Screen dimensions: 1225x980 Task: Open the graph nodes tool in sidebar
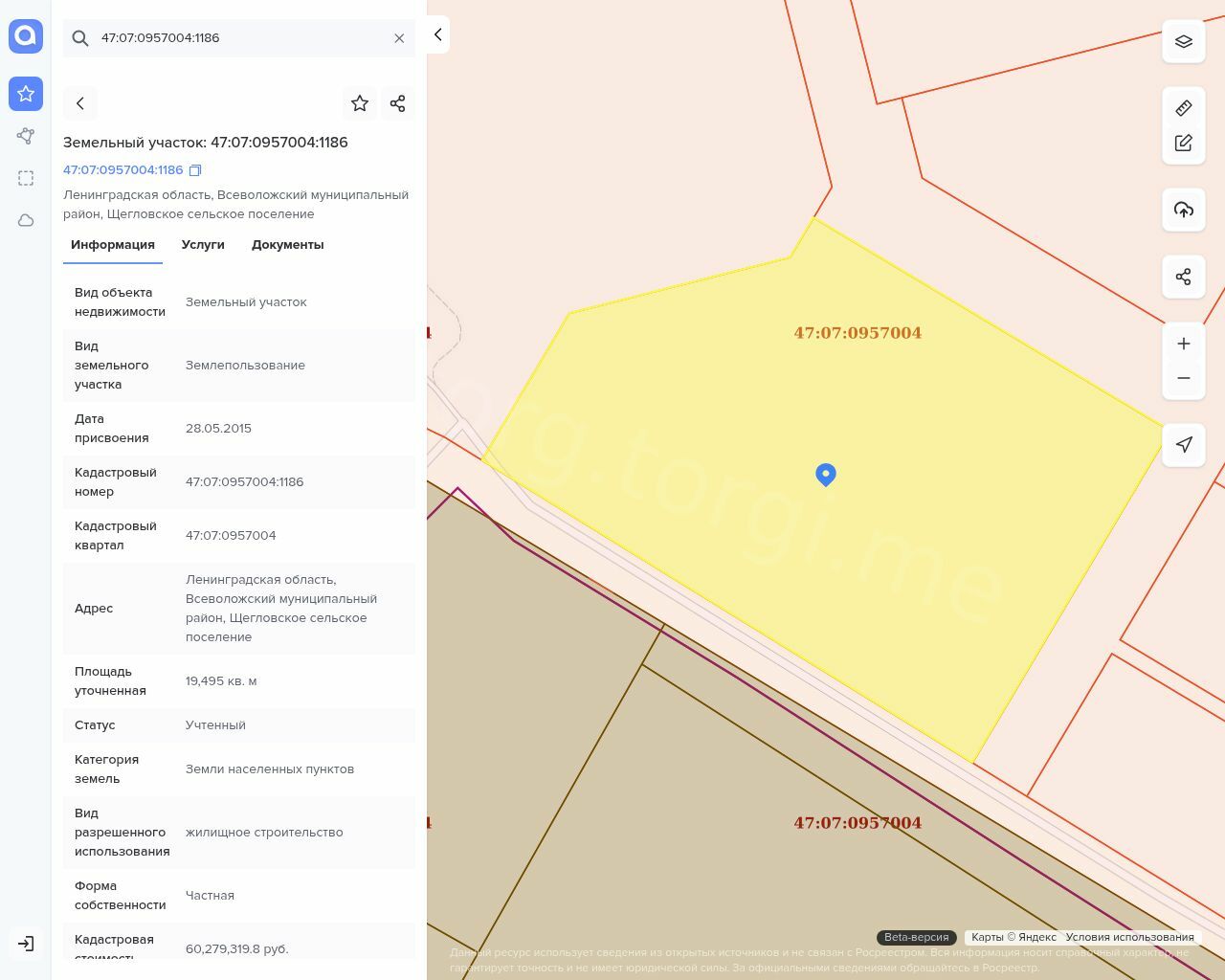tap(26, 136)
